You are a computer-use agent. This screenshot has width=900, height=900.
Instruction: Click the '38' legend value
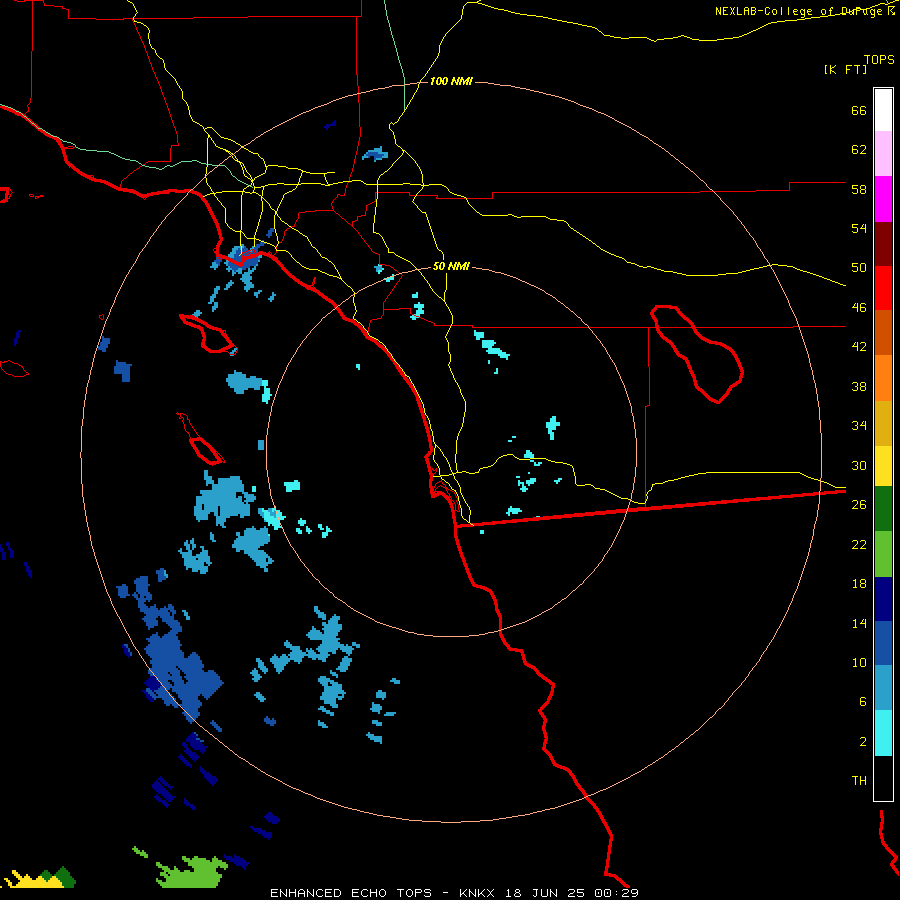tap(859, 386)
